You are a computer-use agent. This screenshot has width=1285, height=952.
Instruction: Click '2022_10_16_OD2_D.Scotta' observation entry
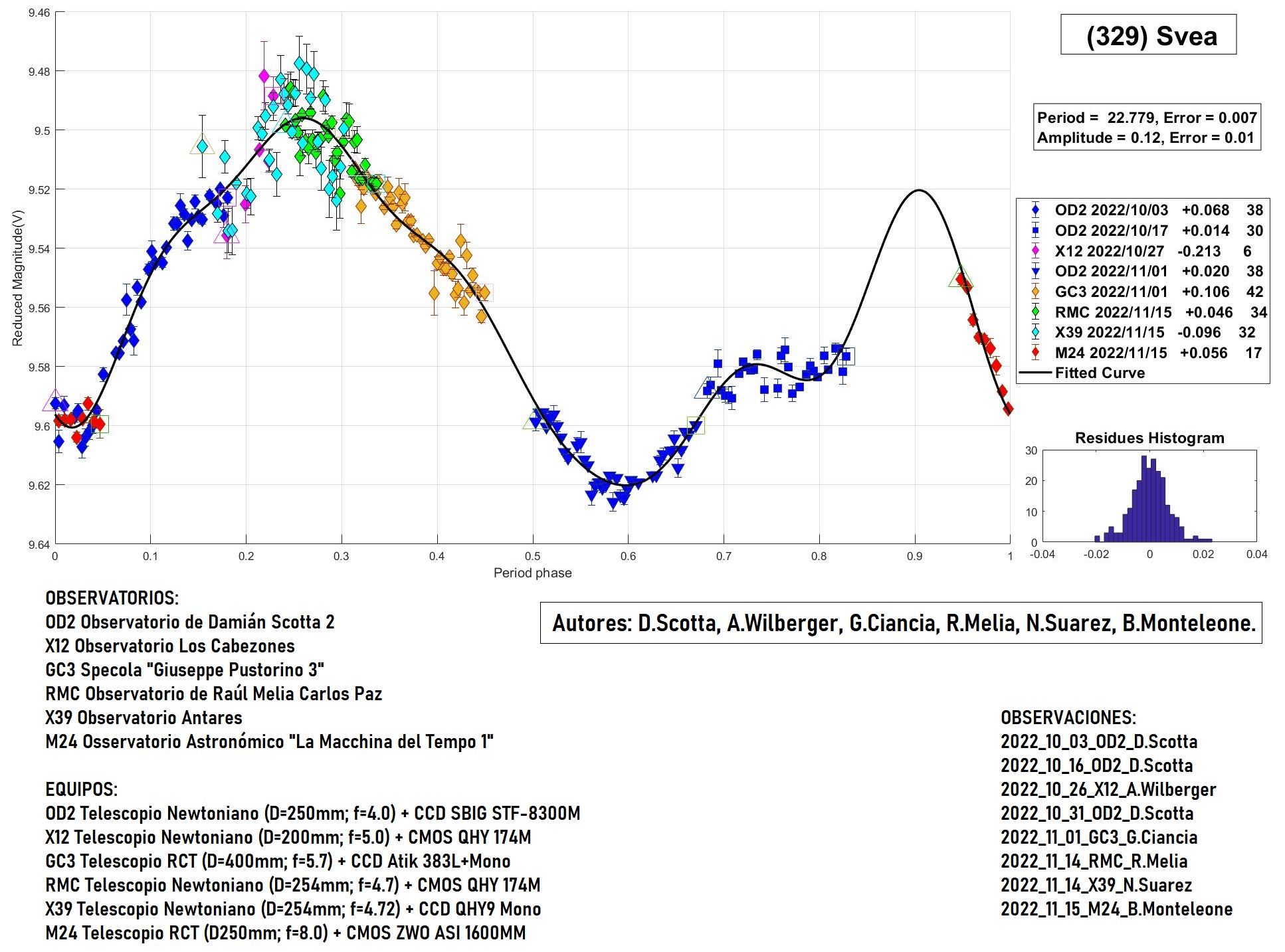click(1097, 765)
